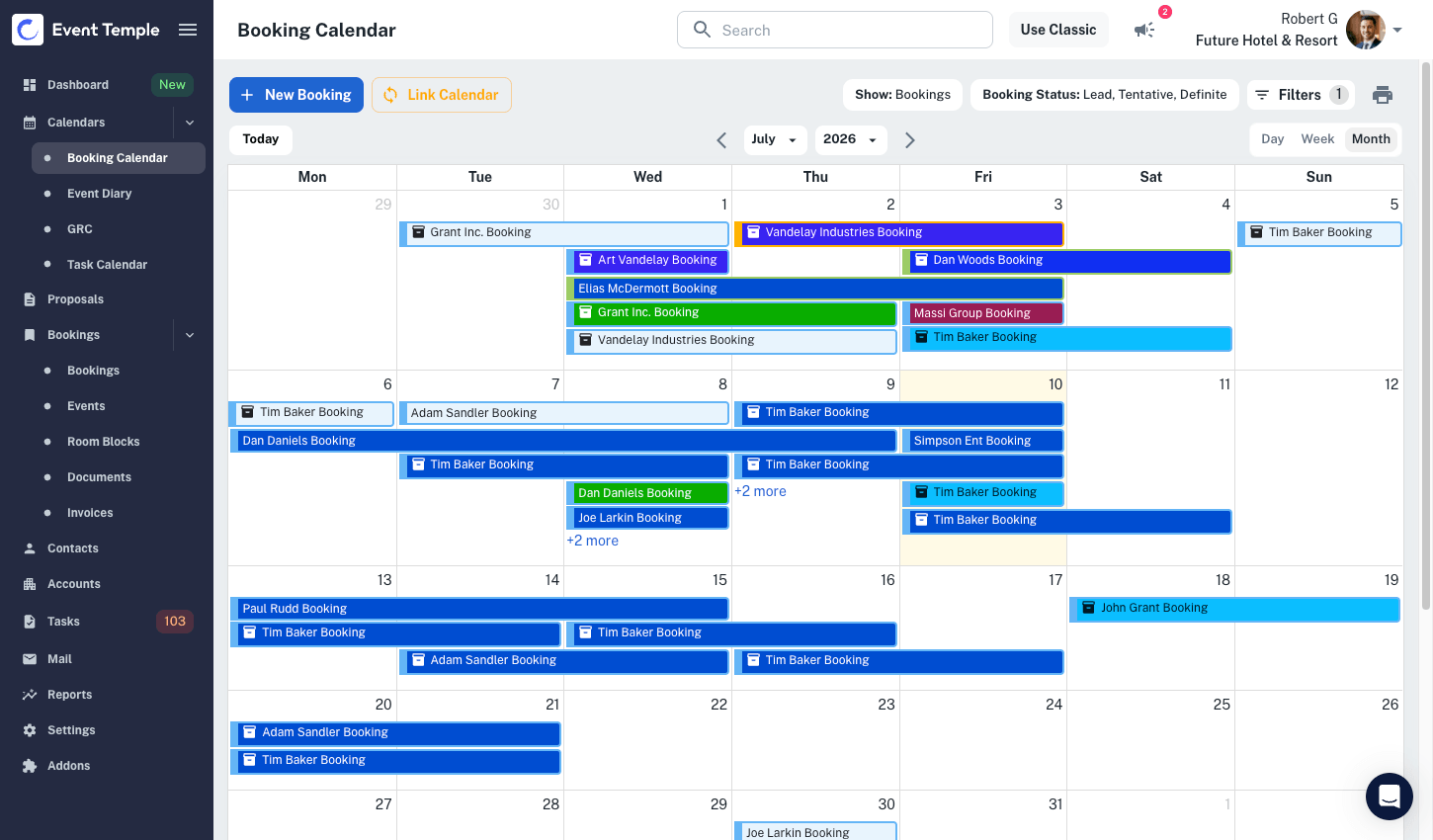Image resolution: width=1433 pixels, height=840 pixels.
Task: Click the Proposals document icon
Action: (30, 299)
